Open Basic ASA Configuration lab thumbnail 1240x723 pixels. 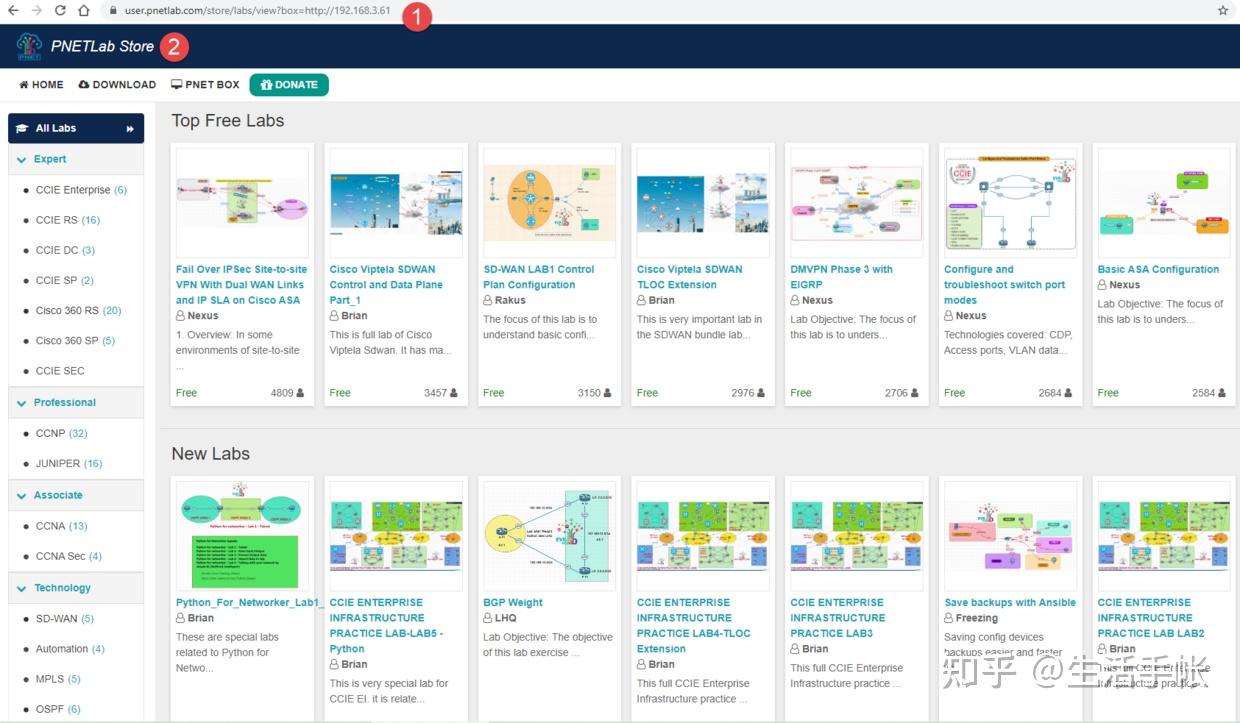[1164, 203]
